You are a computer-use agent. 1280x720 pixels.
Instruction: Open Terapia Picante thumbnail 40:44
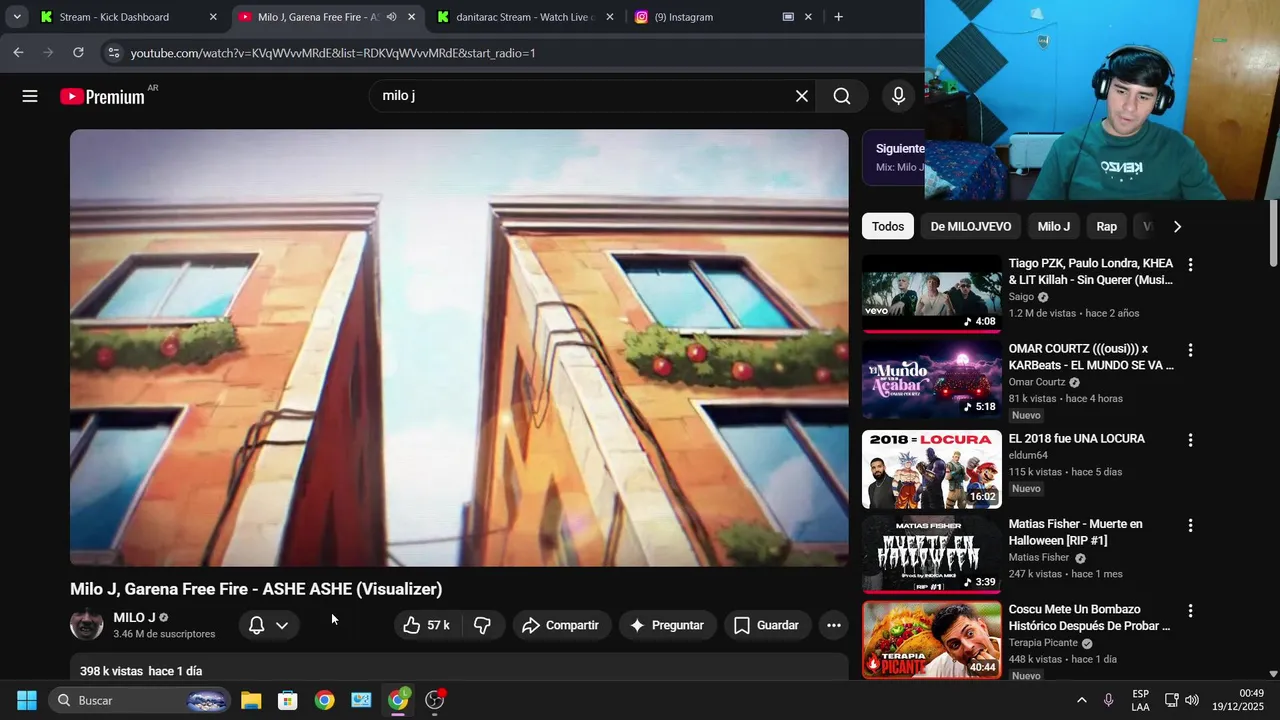pos(931,639)
